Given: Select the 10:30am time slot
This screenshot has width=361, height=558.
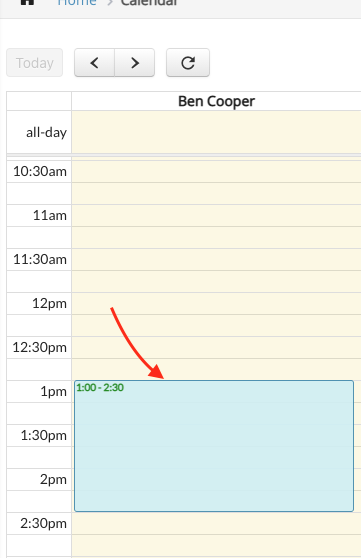Looking at the screenshot, I should click(216, 172).
